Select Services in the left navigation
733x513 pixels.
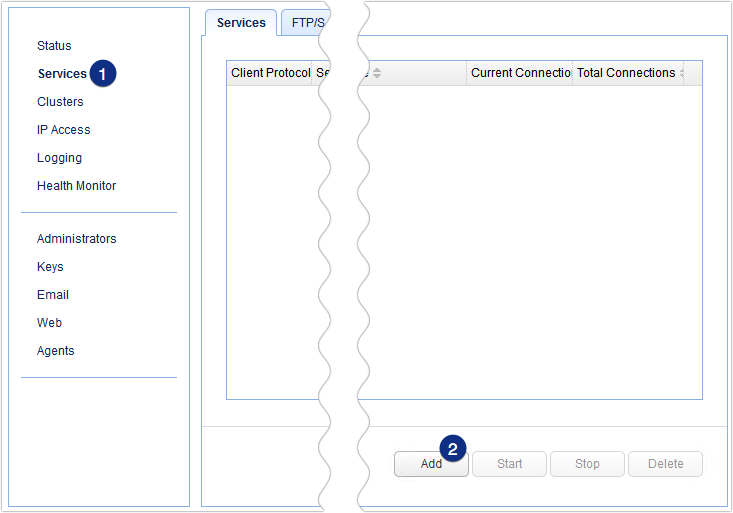[x=62, y=74]
